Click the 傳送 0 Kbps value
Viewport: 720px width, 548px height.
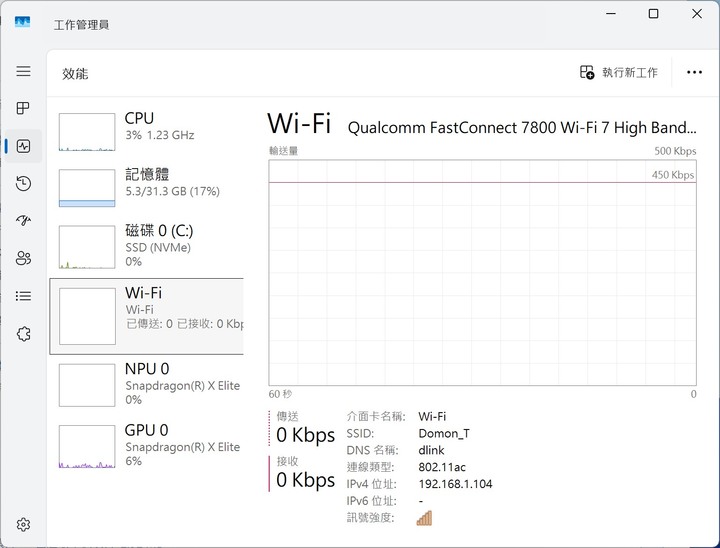305,435
